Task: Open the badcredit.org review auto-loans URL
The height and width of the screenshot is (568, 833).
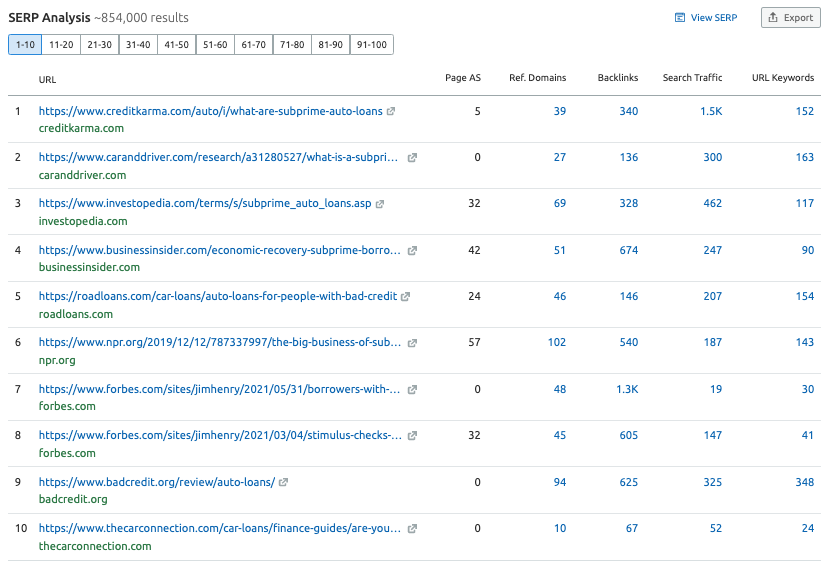Action: pos(157,482)
